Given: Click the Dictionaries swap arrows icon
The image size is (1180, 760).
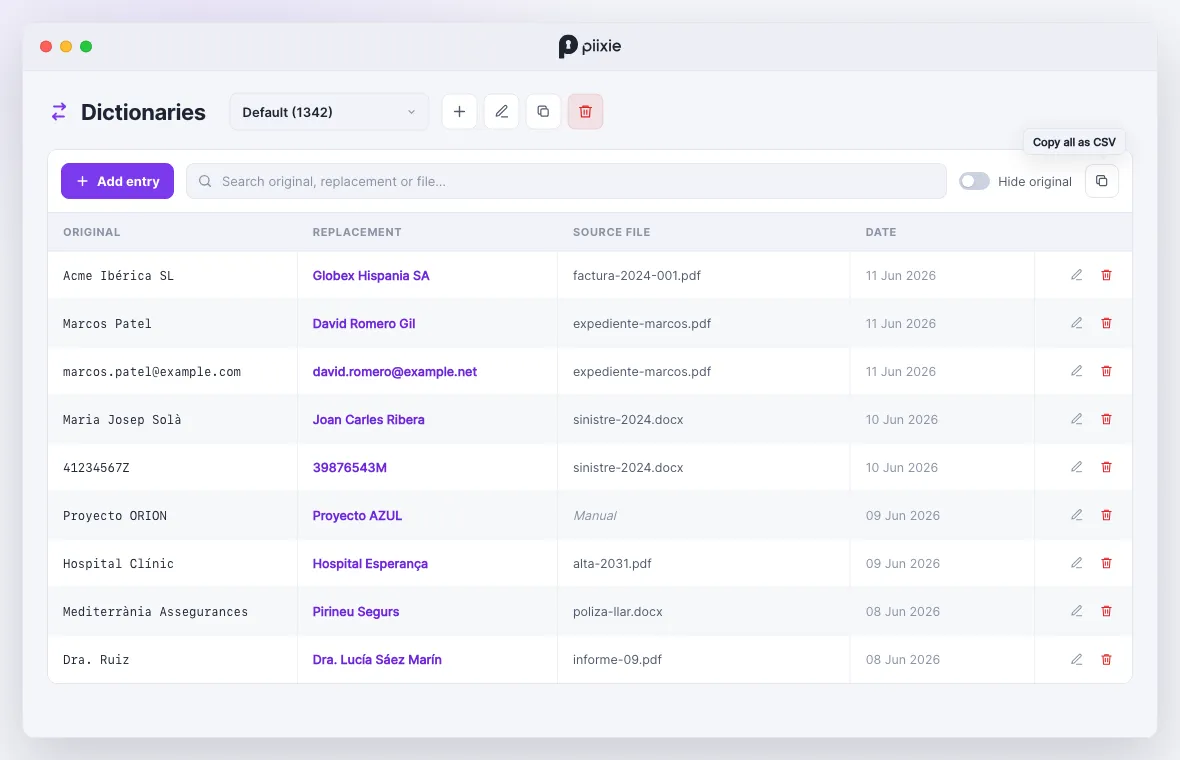Looking at the screenshot, I should click(x=59, y=112).
